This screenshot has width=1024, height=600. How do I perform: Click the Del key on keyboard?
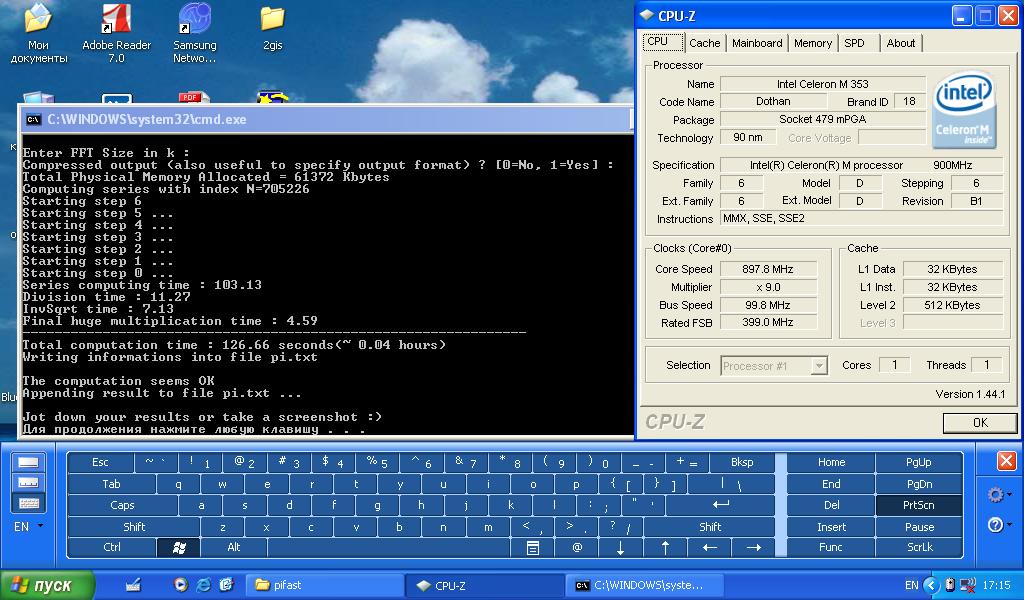(x=831, y=505)
